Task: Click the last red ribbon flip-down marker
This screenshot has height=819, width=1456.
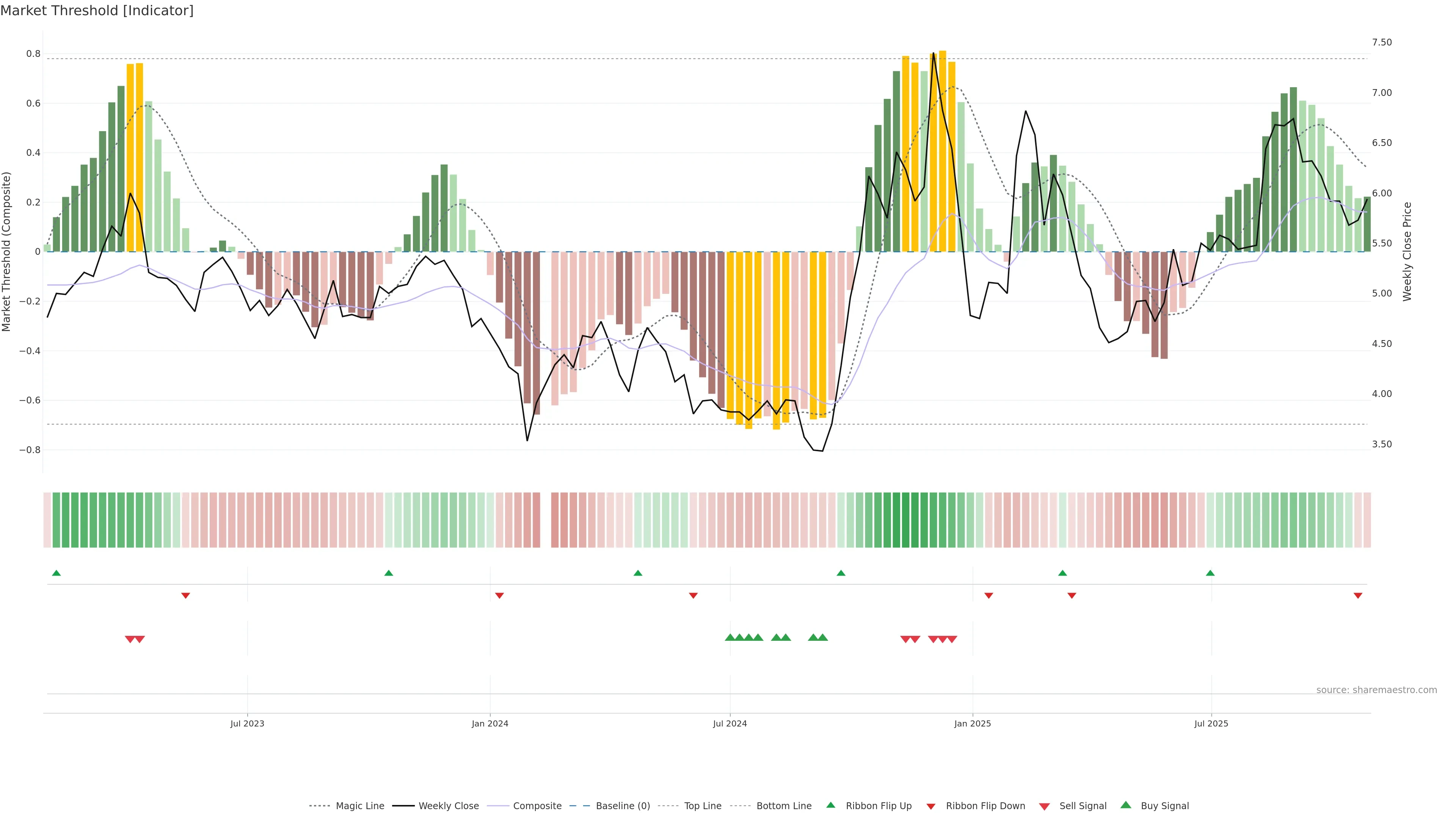Action: click(x=1358, y=595)
